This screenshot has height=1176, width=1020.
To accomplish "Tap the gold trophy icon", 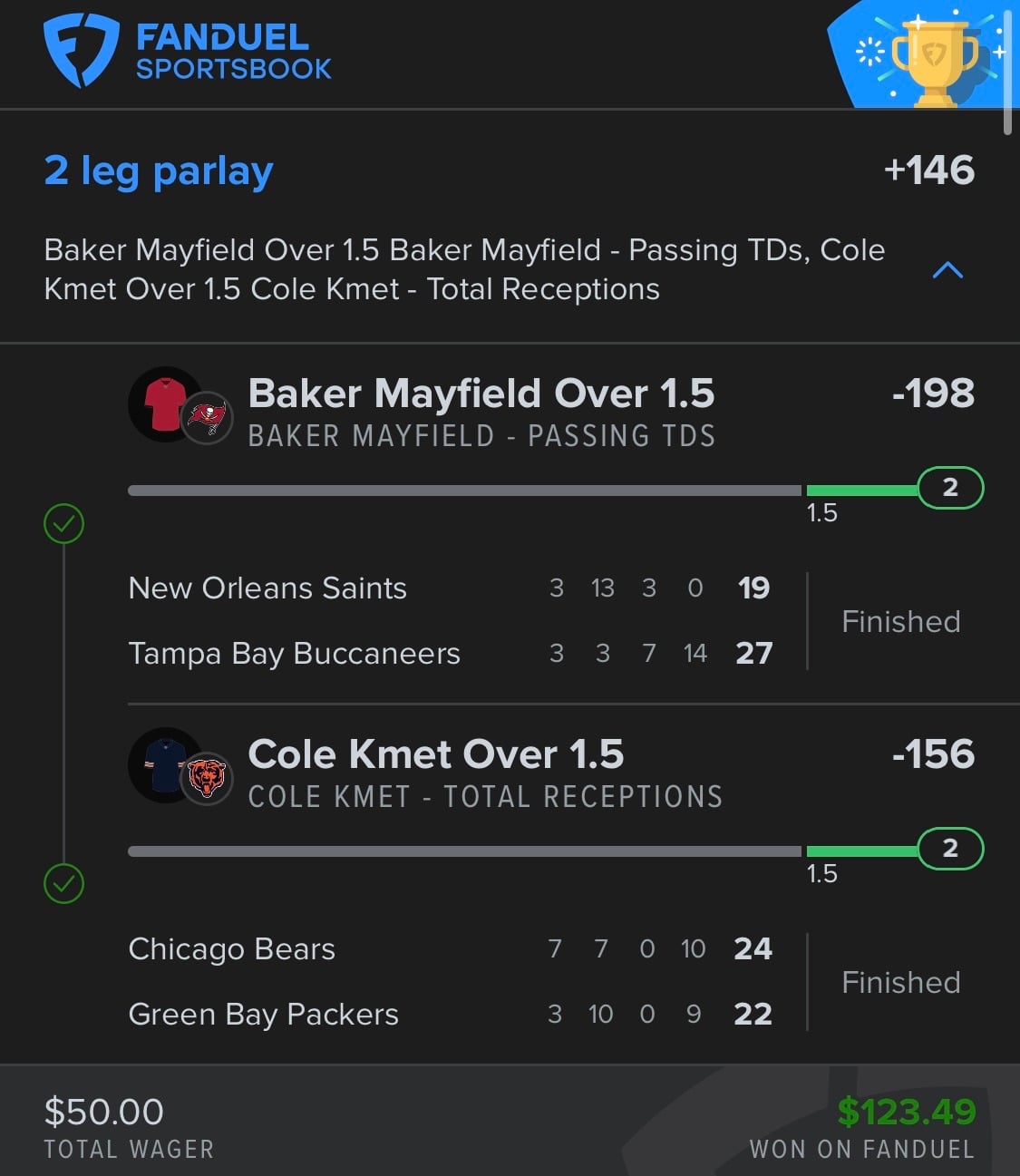I will [x=935, y=62].
